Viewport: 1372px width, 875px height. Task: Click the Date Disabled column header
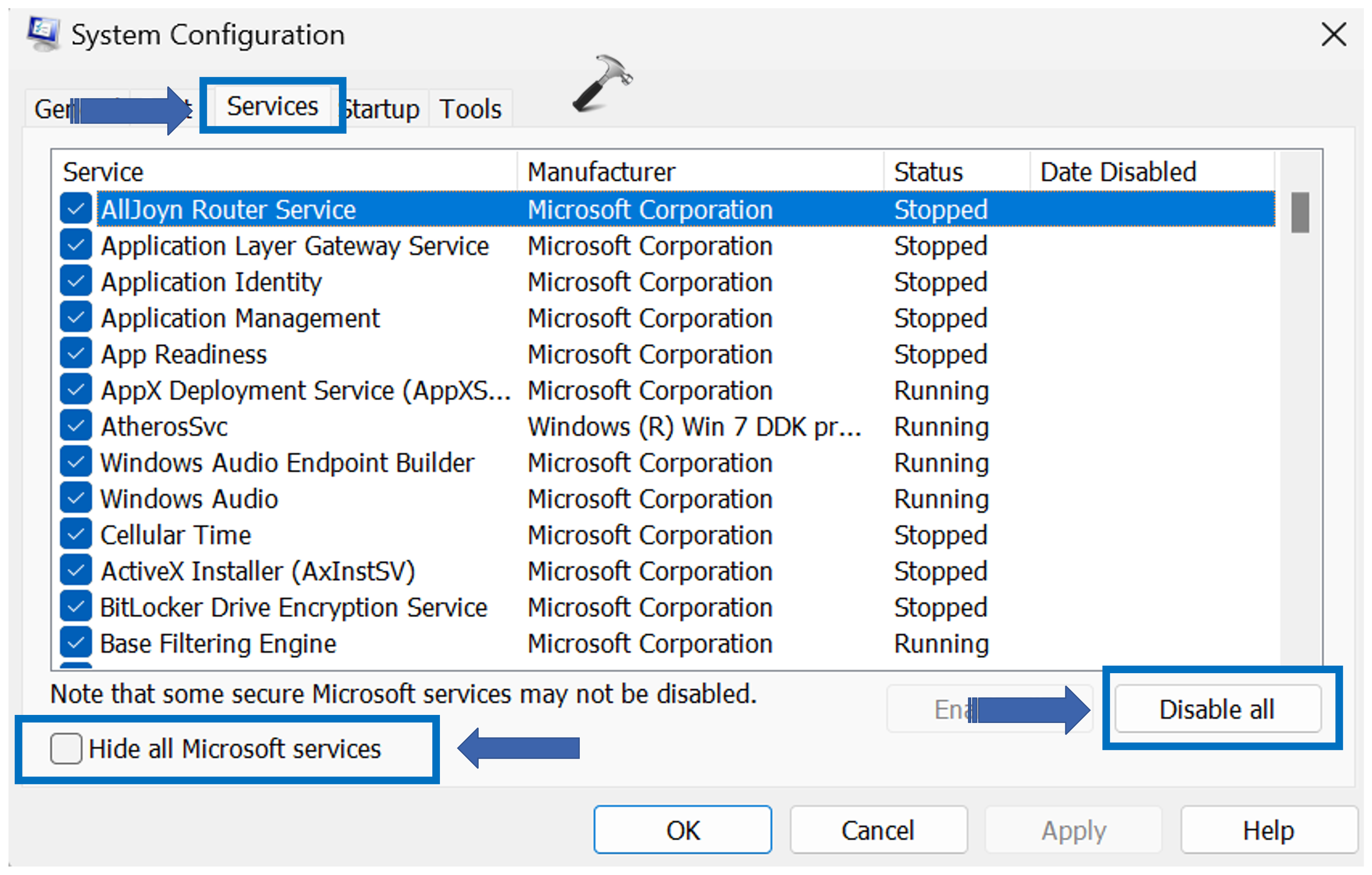1117,171
